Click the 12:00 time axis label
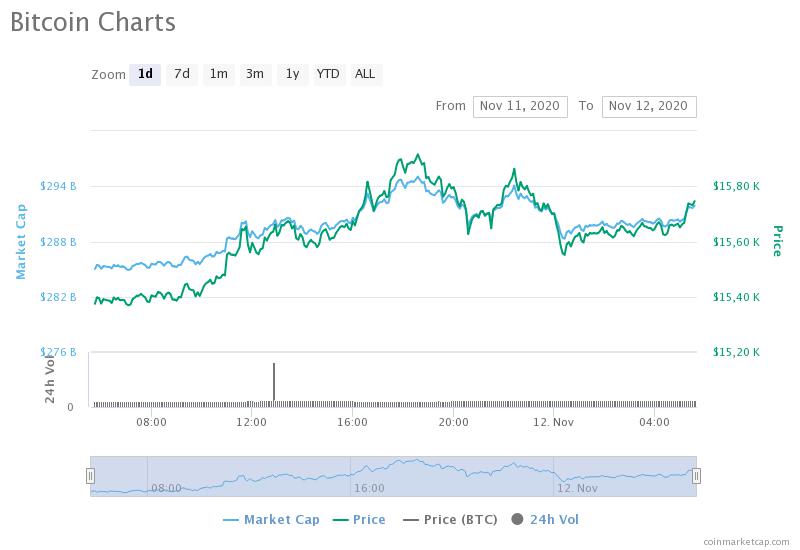 [252, 422]
